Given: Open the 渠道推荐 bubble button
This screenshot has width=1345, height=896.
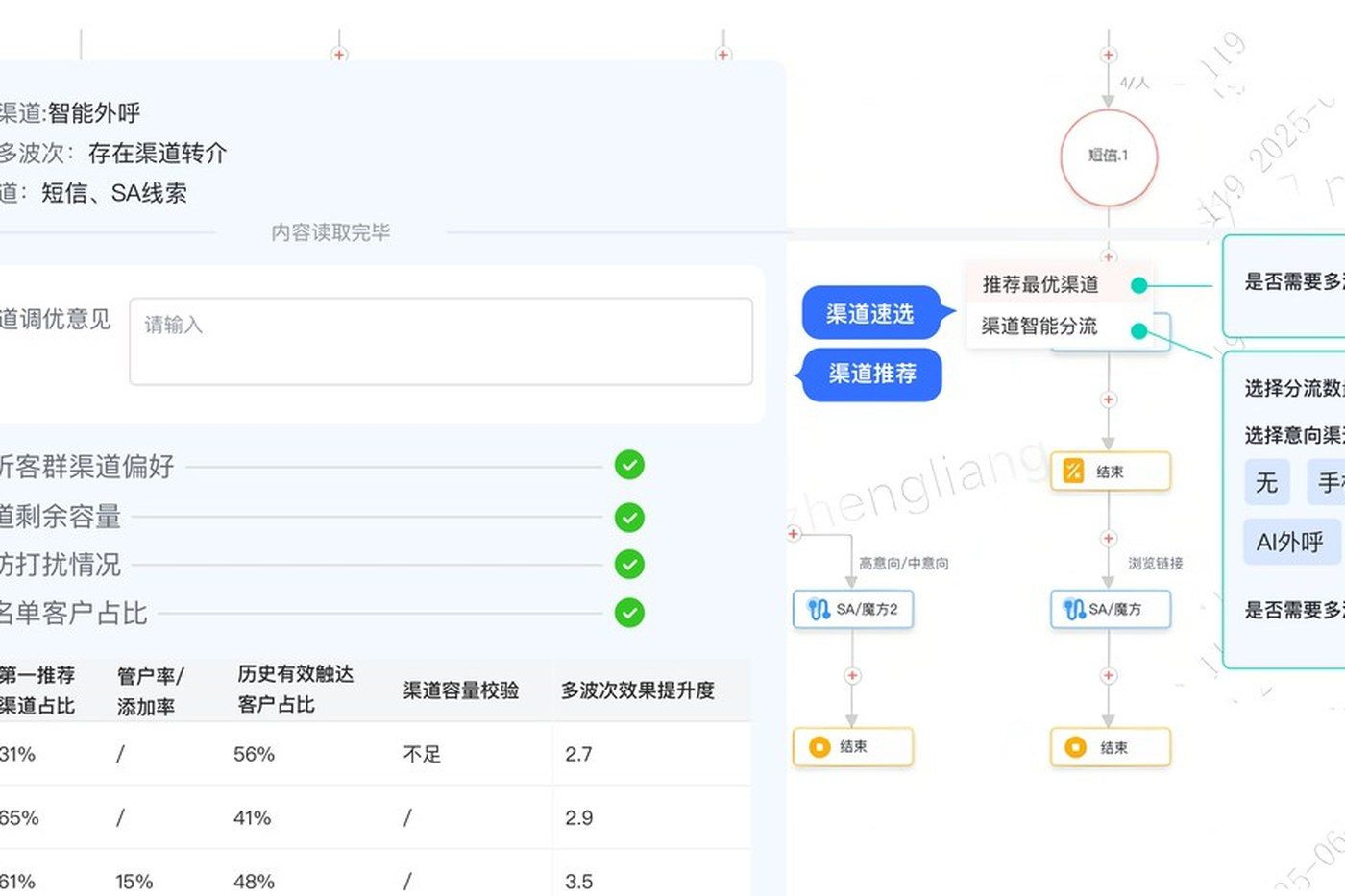Looking at the screenshot, I should click(x=872, y=374).
